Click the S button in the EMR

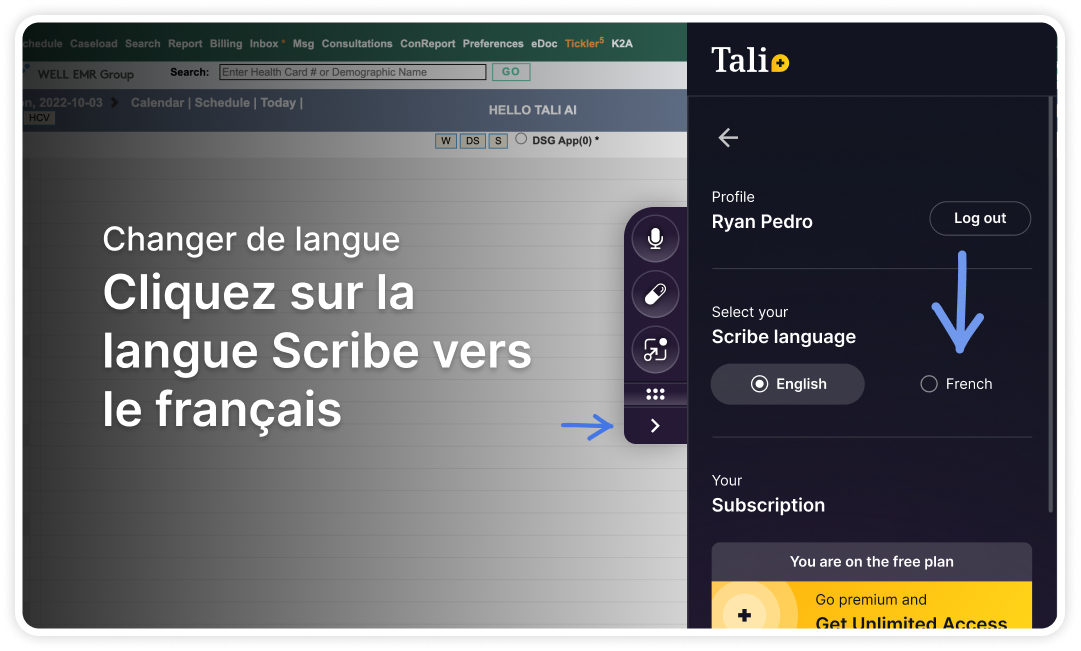498,141
